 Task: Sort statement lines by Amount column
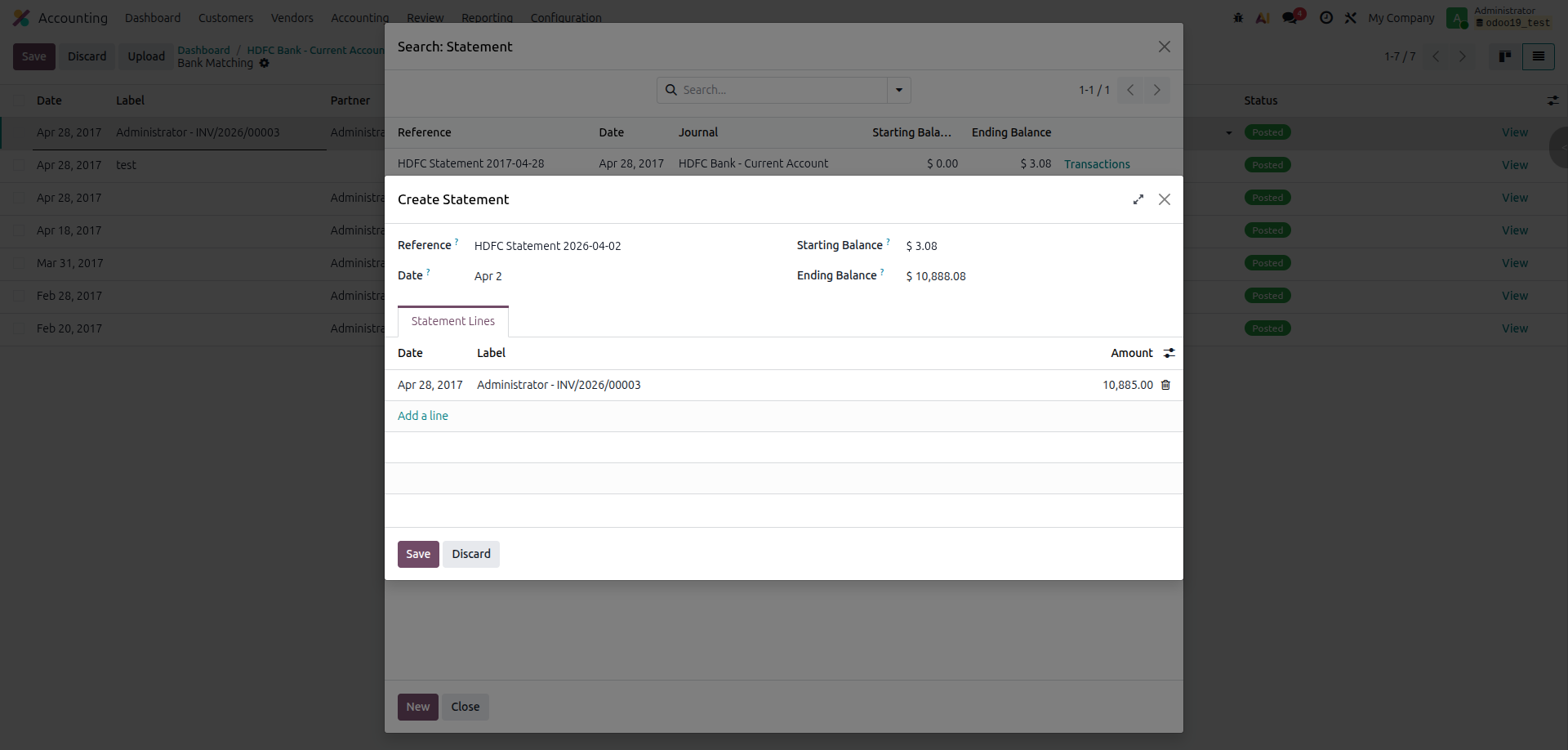[x=1132, y=353]
